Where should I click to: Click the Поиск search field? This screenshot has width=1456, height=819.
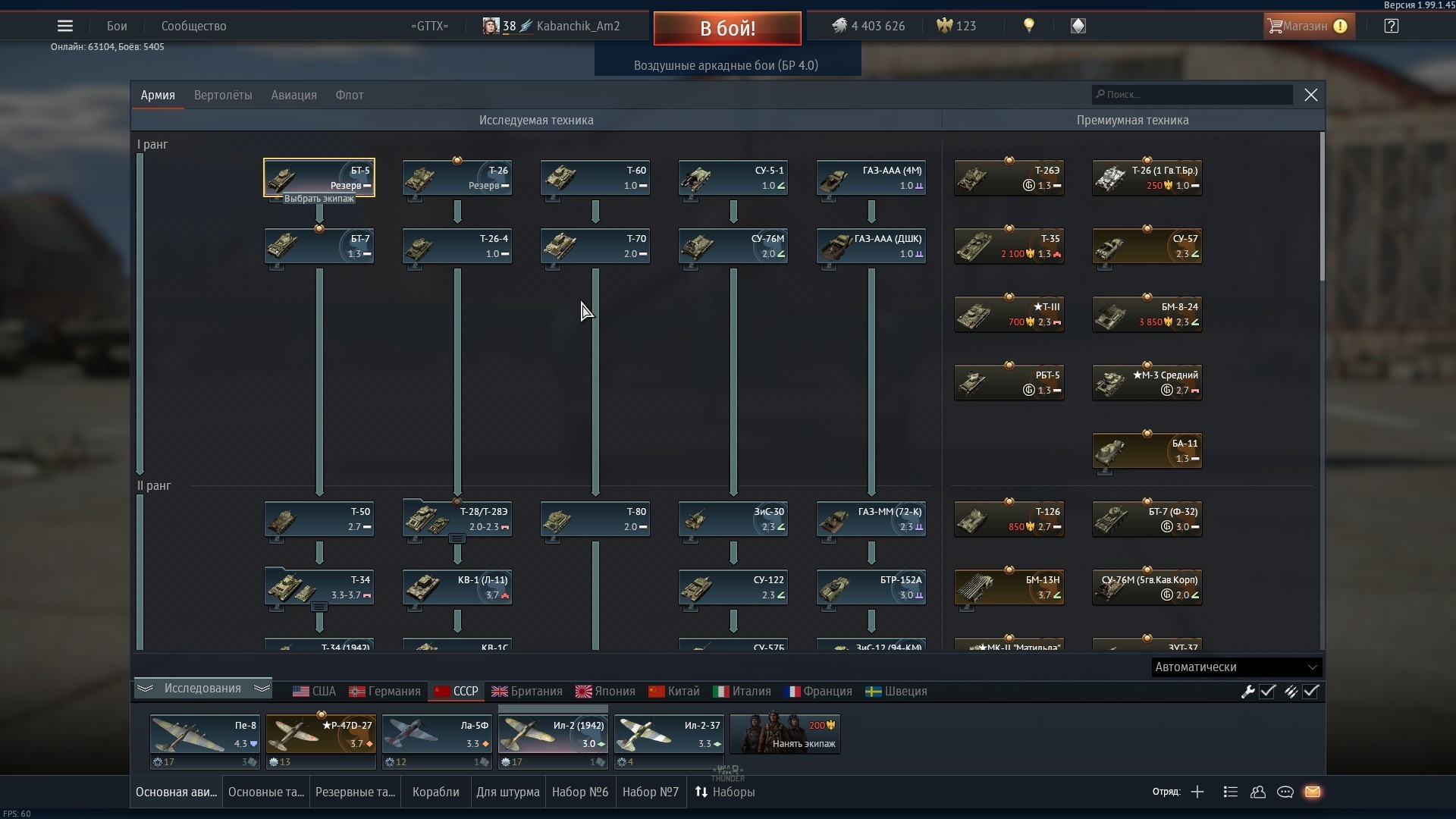(x=1193, y=95)
